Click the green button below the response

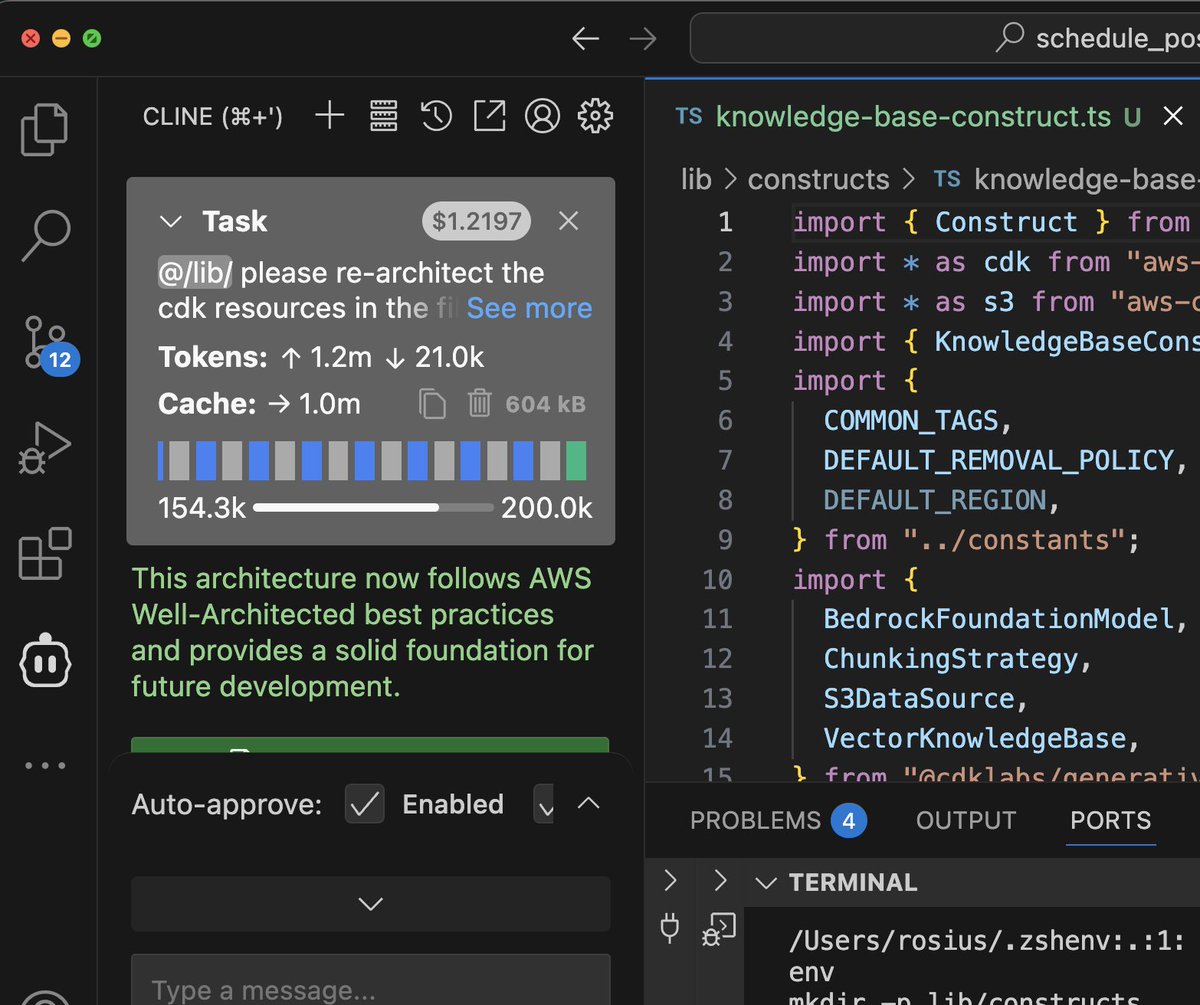[370, 746]
